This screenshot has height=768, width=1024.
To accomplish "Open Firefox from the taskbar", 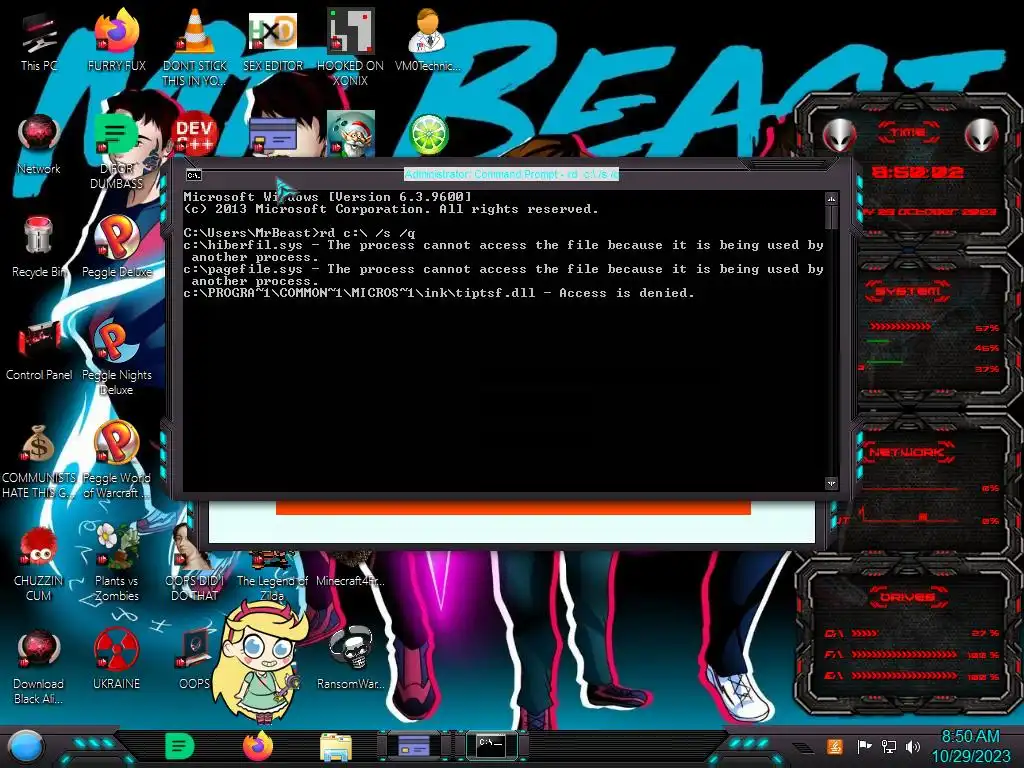I will 258,746.
